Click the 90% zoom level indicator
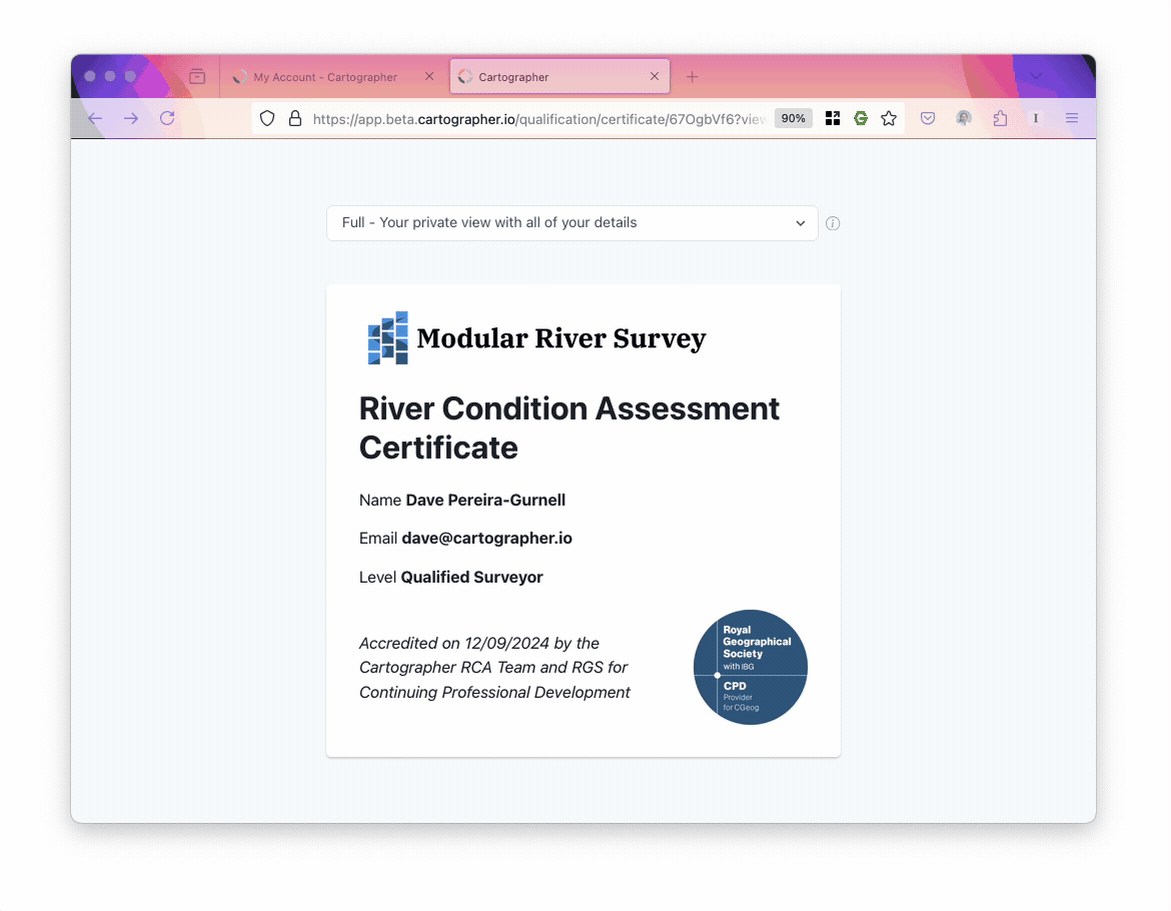The width and height of the screenshot is (1171, 911). pos(793,118)
